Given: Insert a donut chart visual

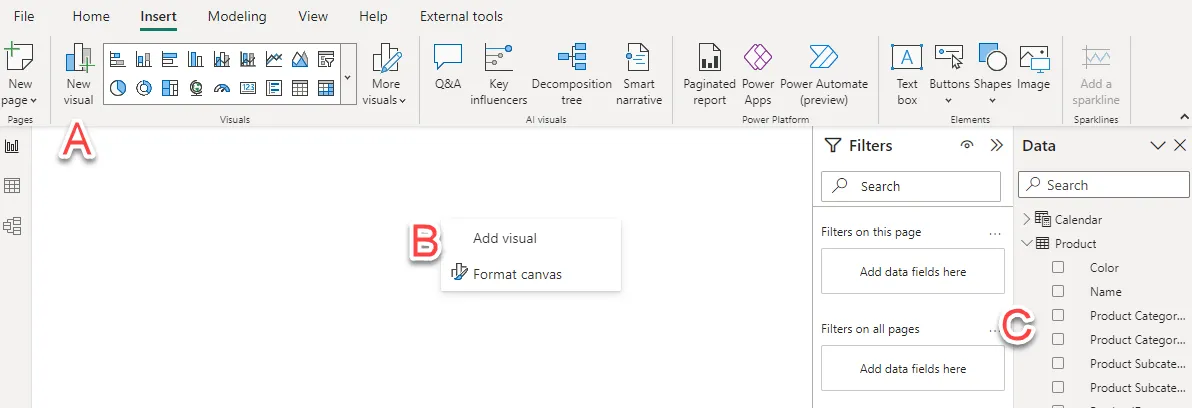Looking at the screenshot, I should point(144,88).
